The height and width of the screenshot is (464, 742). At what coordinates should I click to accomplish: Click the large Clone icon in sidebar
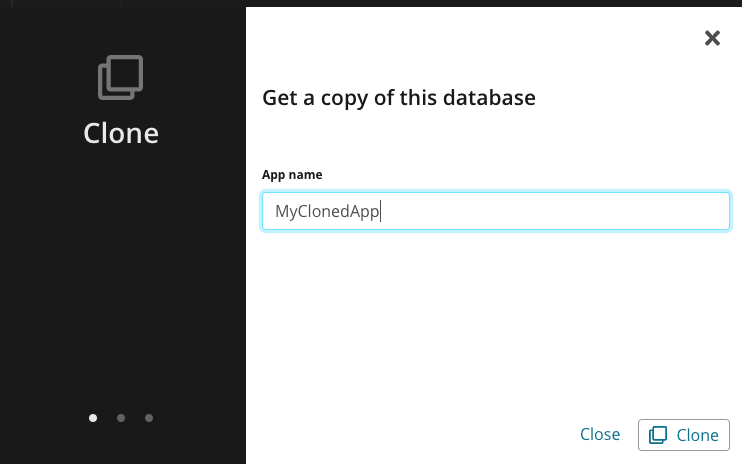tap(121, 78)
